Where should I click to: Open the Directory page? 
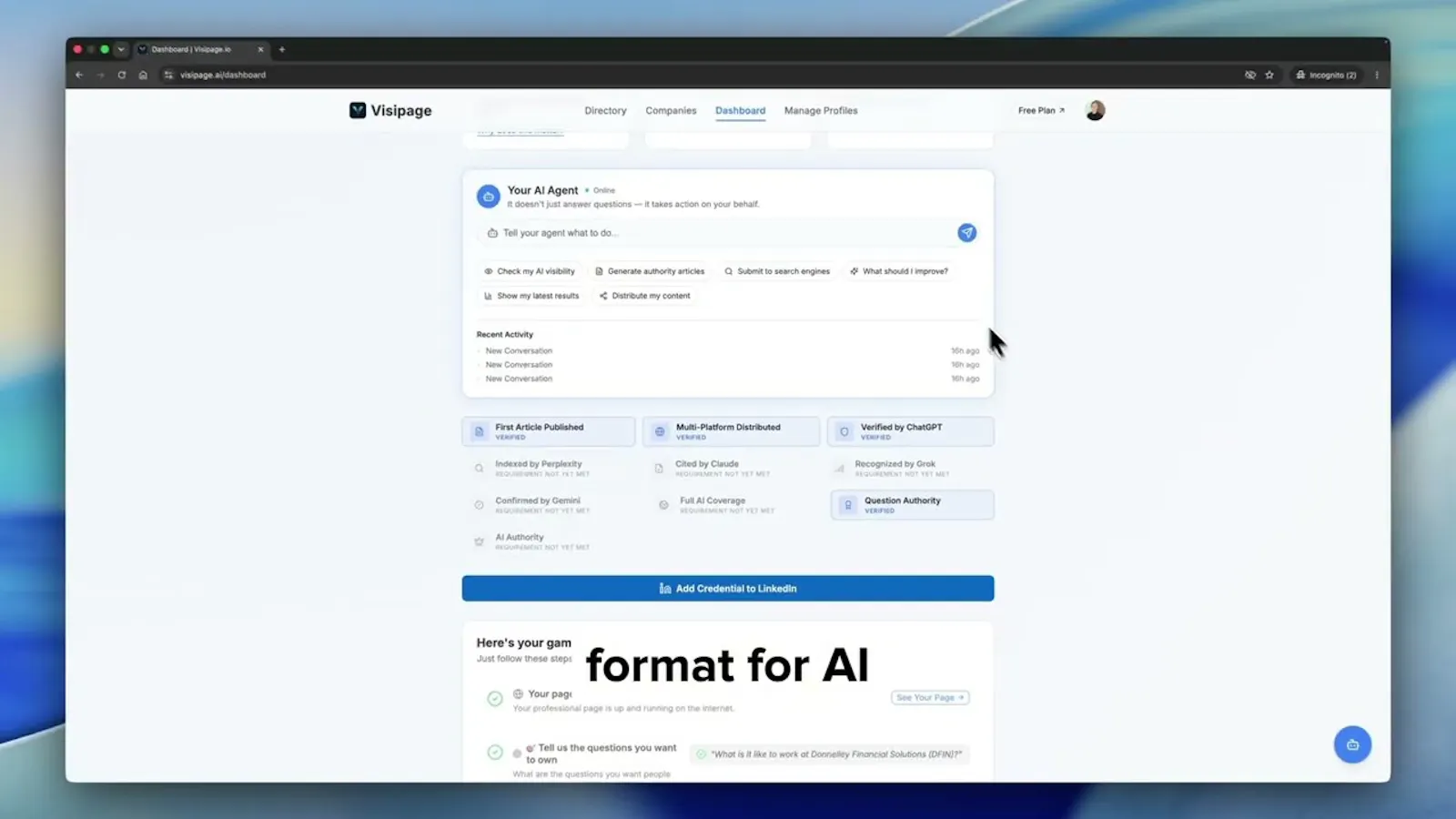(x=605, y=110)
